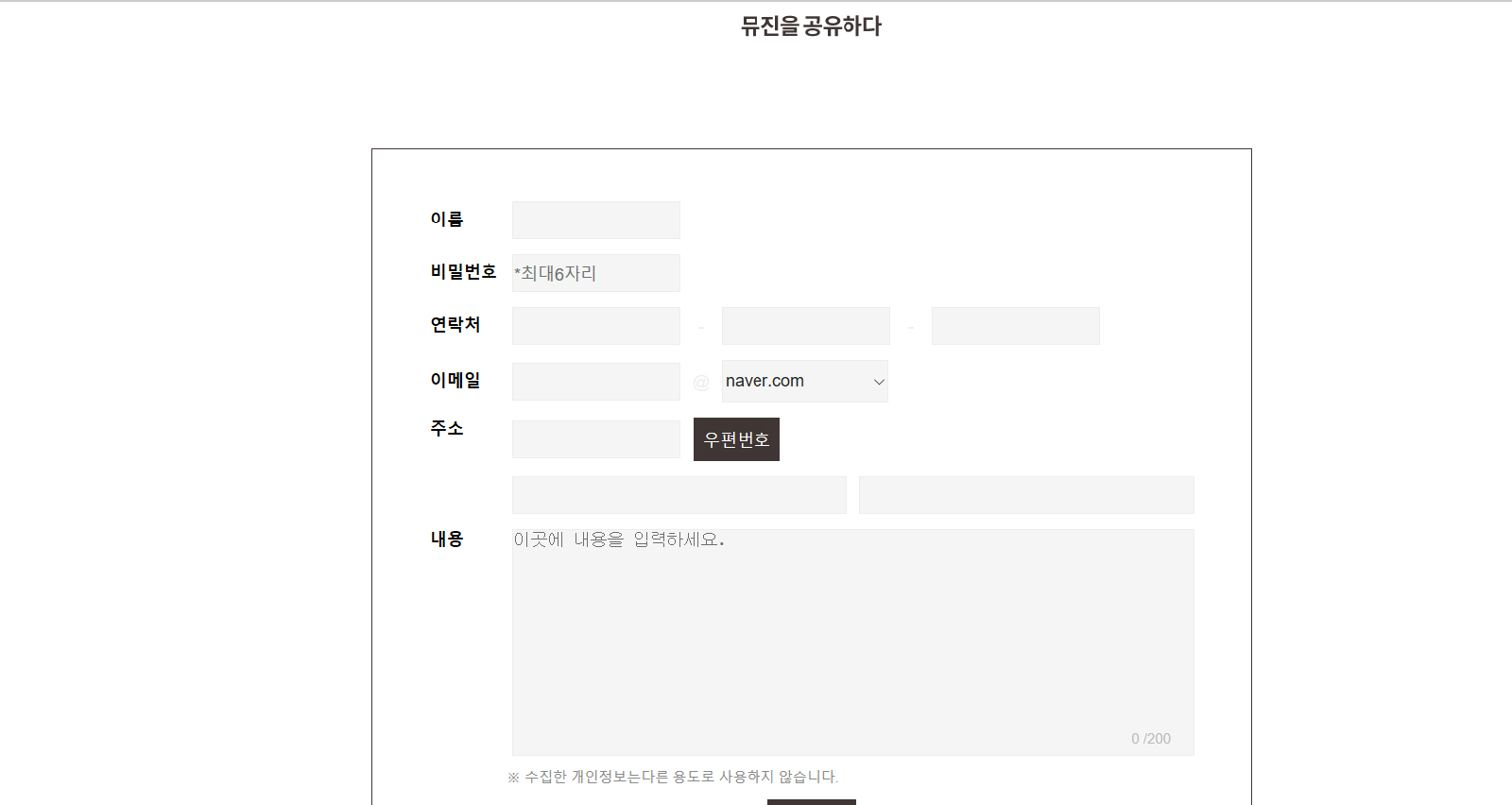Click the 이메일 label
Viewport: 1512px width, 805px height.
point(455,380)
